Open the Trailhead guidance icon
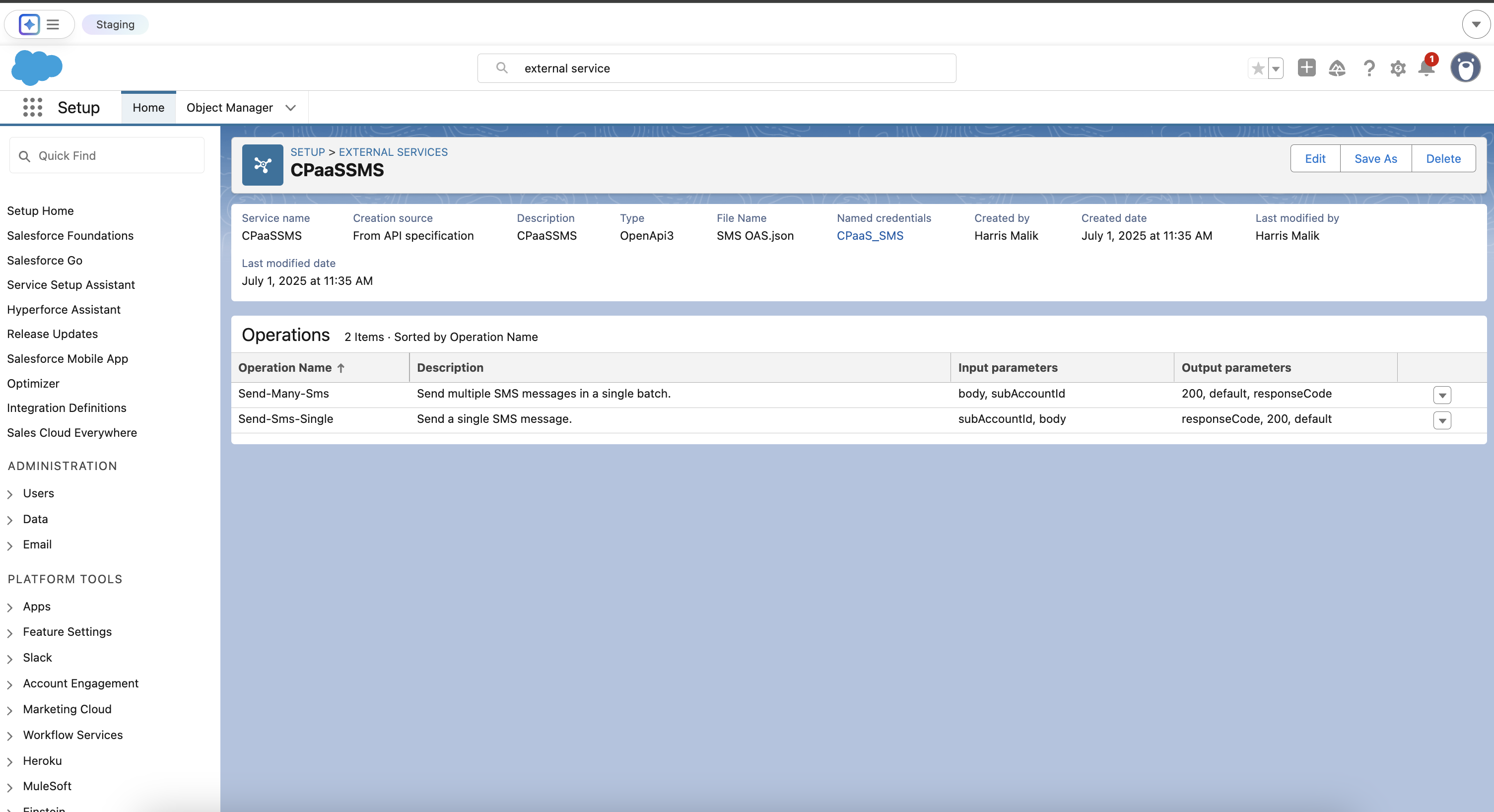1494x812 pixels. pos(1338,68)
